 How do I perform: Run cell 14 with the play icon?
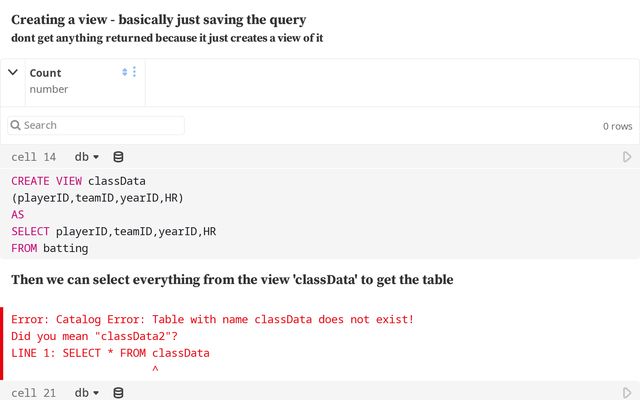point(627,157)
